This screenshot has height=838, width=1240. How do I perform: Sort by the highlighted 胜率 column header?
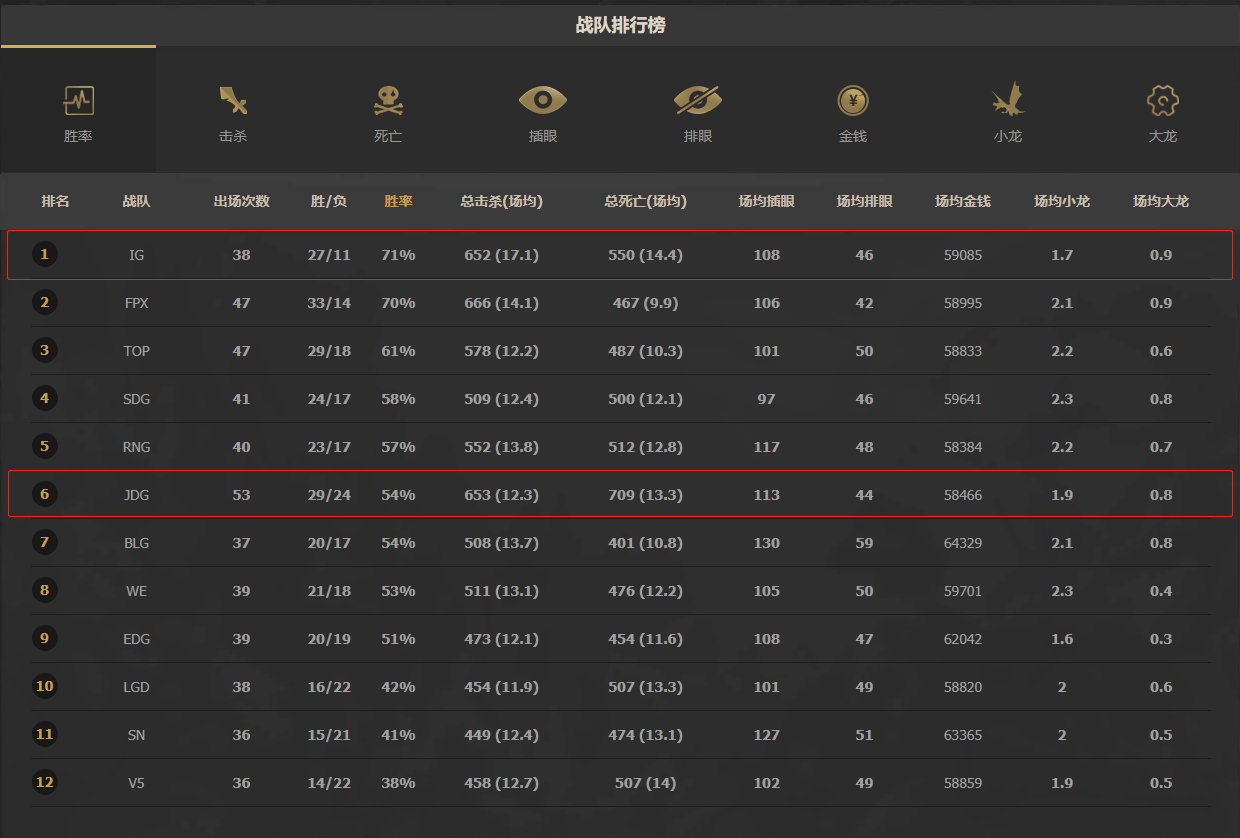398,201
